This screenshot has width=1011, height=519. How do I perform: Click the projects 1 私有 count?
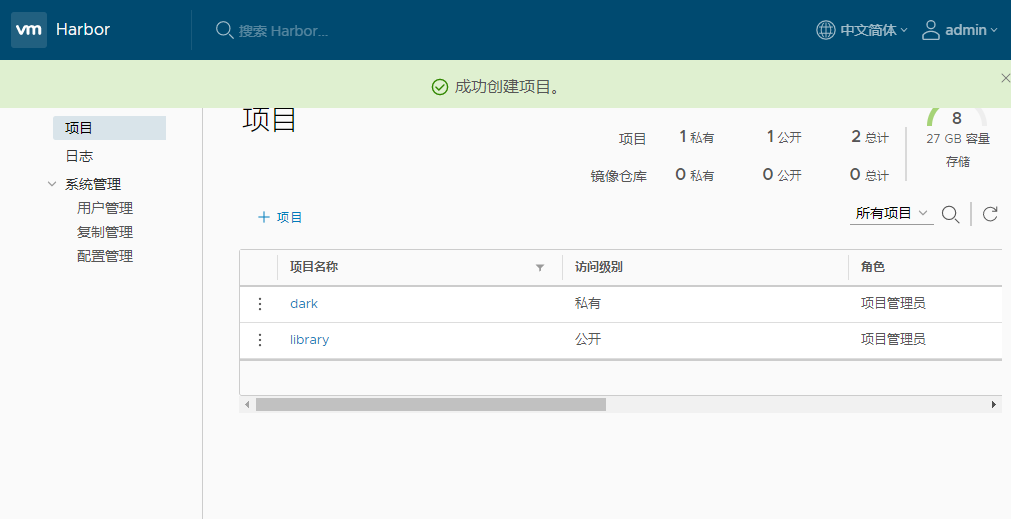pos(696,137)
